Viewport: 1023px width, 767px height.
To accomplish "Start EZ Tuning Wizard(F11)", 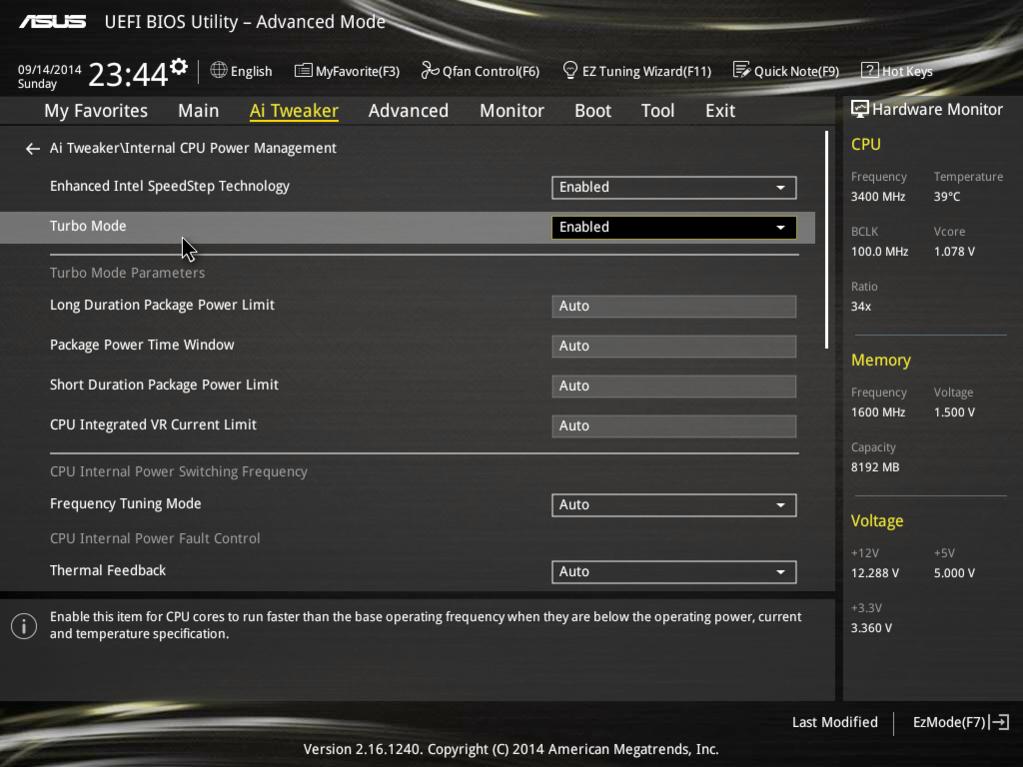I will coord(637,70).
